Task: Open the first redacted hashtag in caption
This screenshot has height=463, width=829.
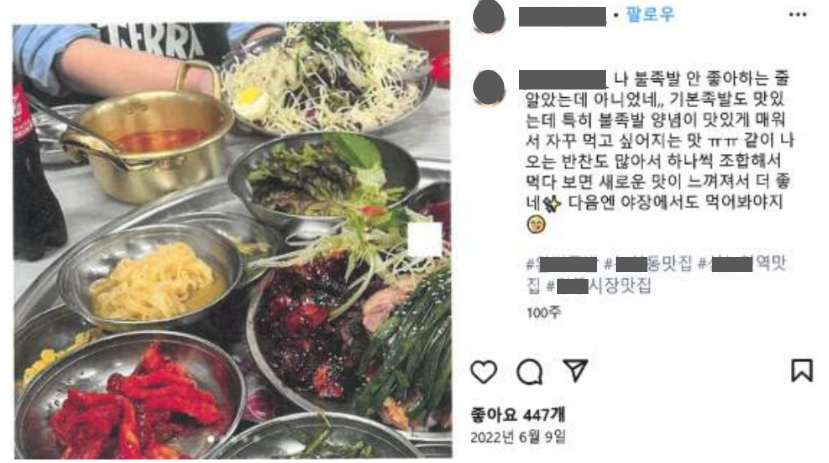Action: (562, 263)
